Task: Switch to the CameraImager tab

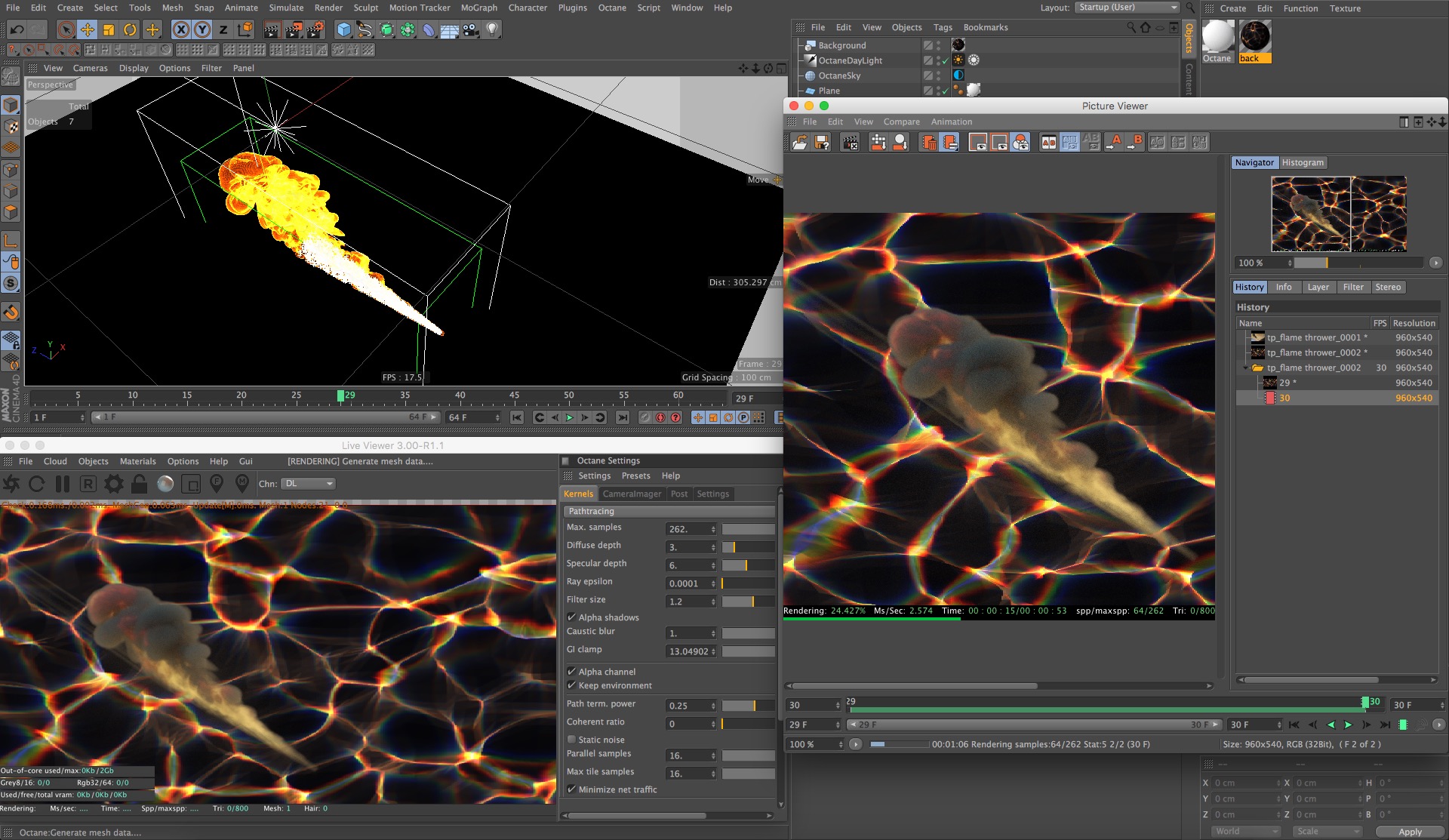Action: click(632, 494)
